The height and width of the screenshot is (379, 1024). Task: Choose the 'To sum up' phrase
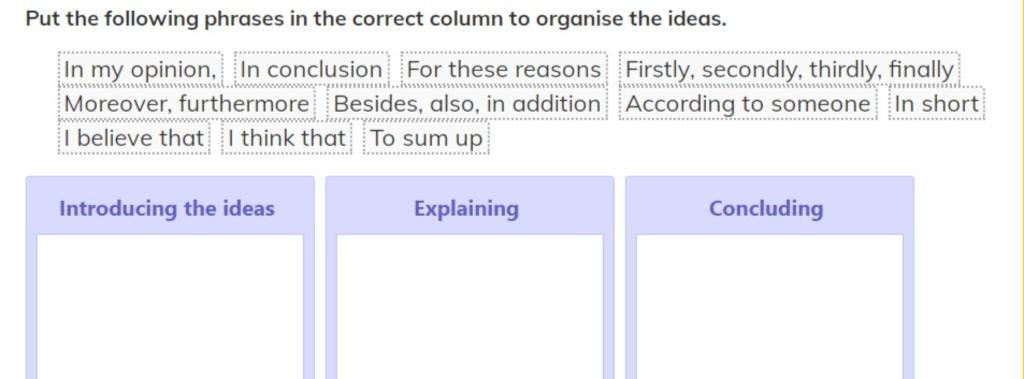tap(426, 139)
